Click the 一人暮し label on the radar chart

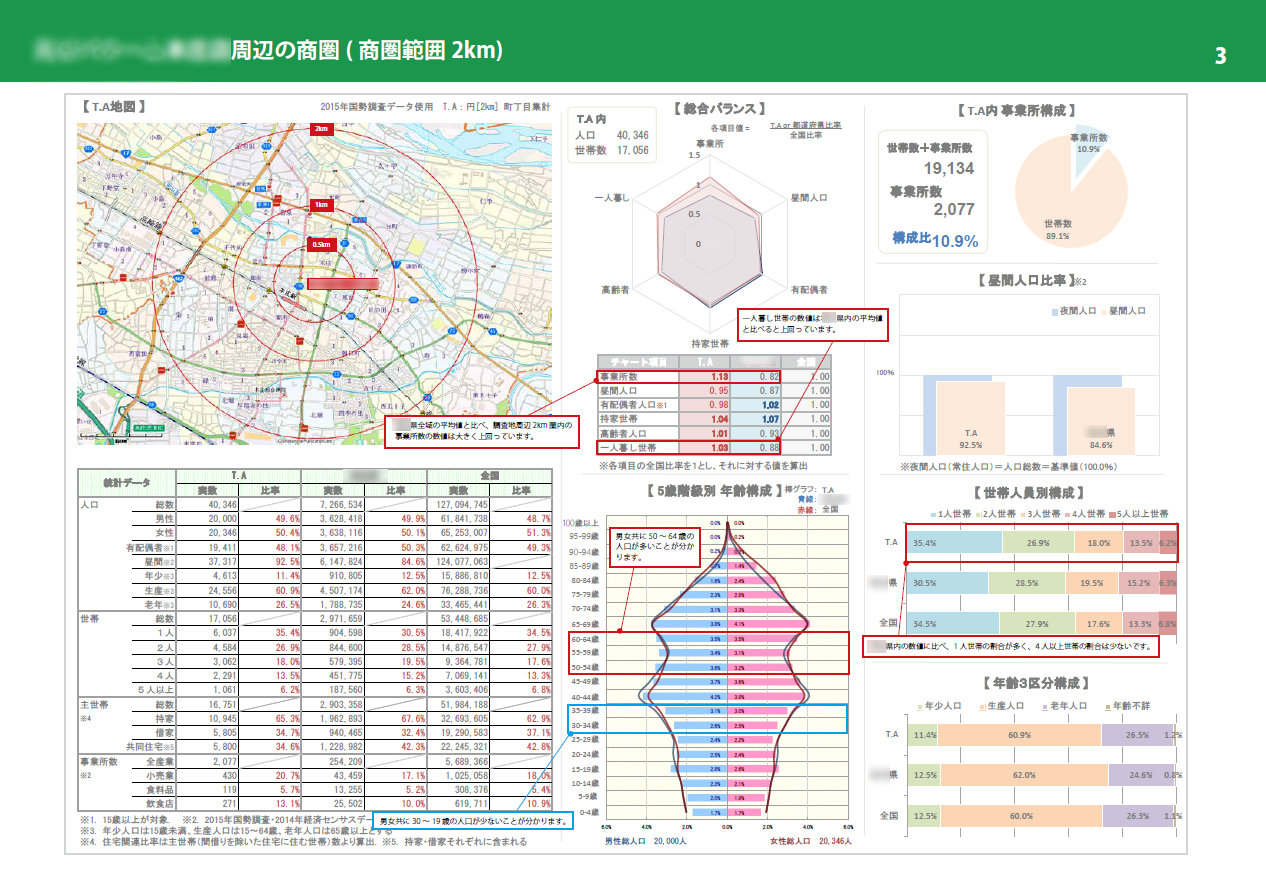(x=612, y=198)
